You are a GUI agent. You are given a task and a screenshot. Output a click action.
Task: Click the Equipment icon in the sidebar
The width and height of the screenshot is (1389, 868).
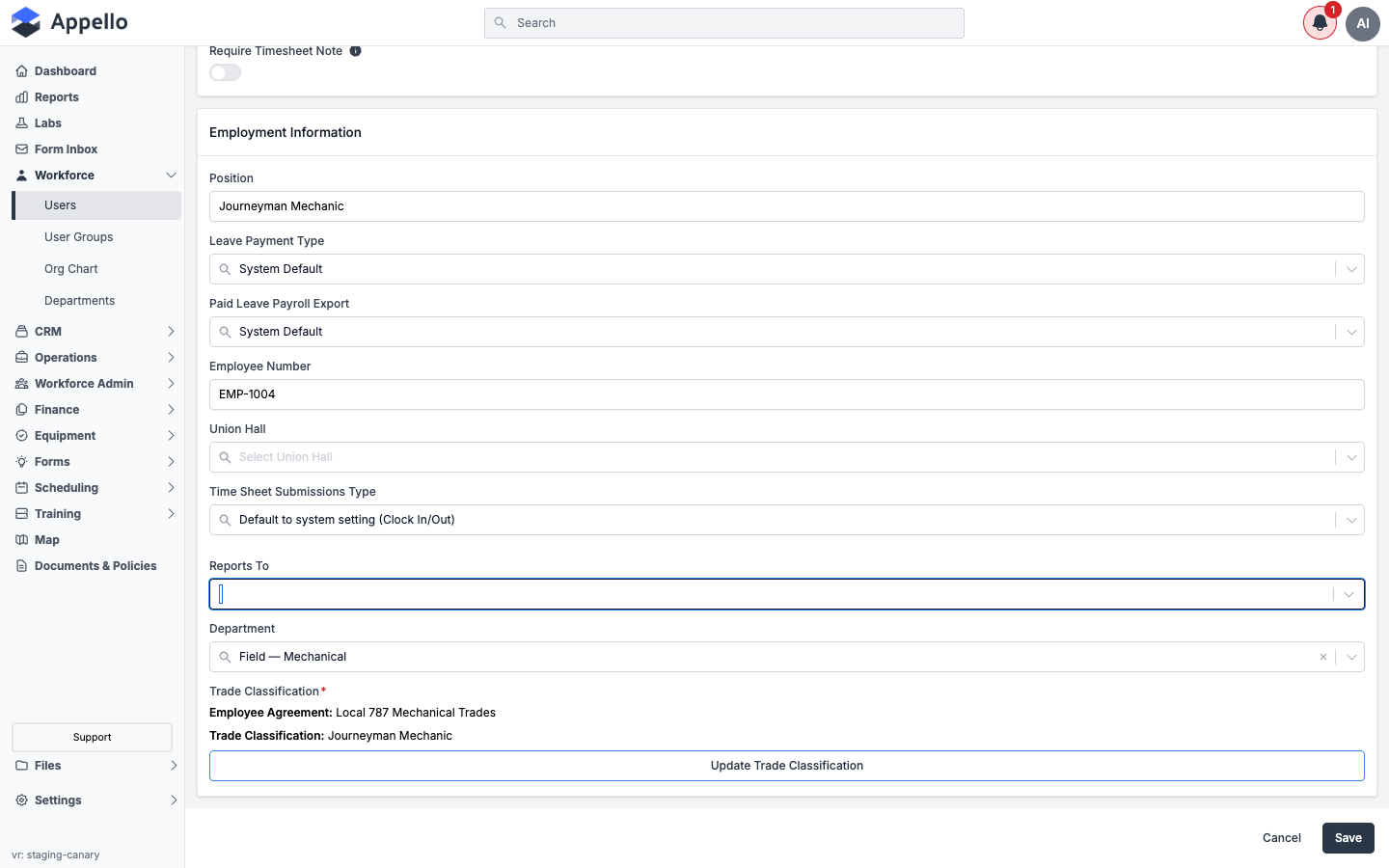coord(21,436)
